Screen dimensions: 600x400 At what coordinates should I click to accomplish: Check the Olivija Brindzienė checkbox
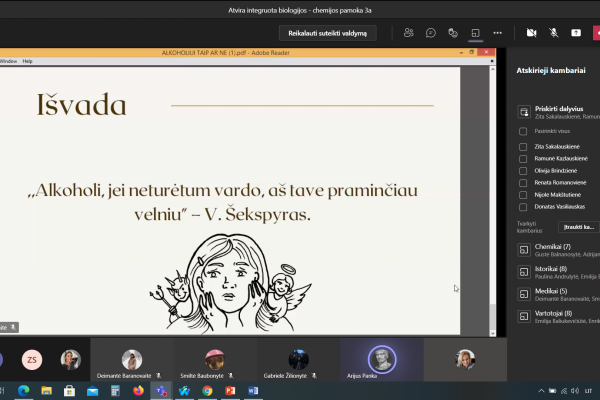(x=523, y=171)
